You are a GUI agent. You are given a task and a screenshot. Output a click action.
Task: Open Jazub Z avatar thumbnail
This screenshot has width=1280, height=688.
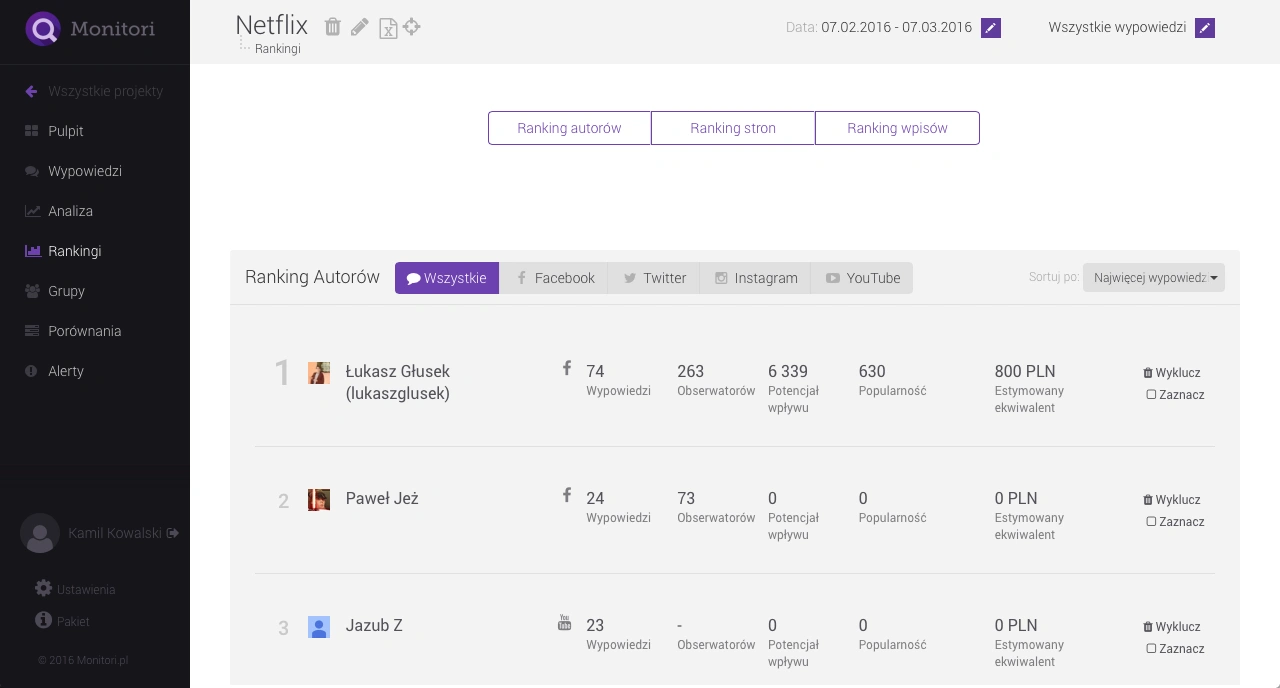click(x=319, y=627)
